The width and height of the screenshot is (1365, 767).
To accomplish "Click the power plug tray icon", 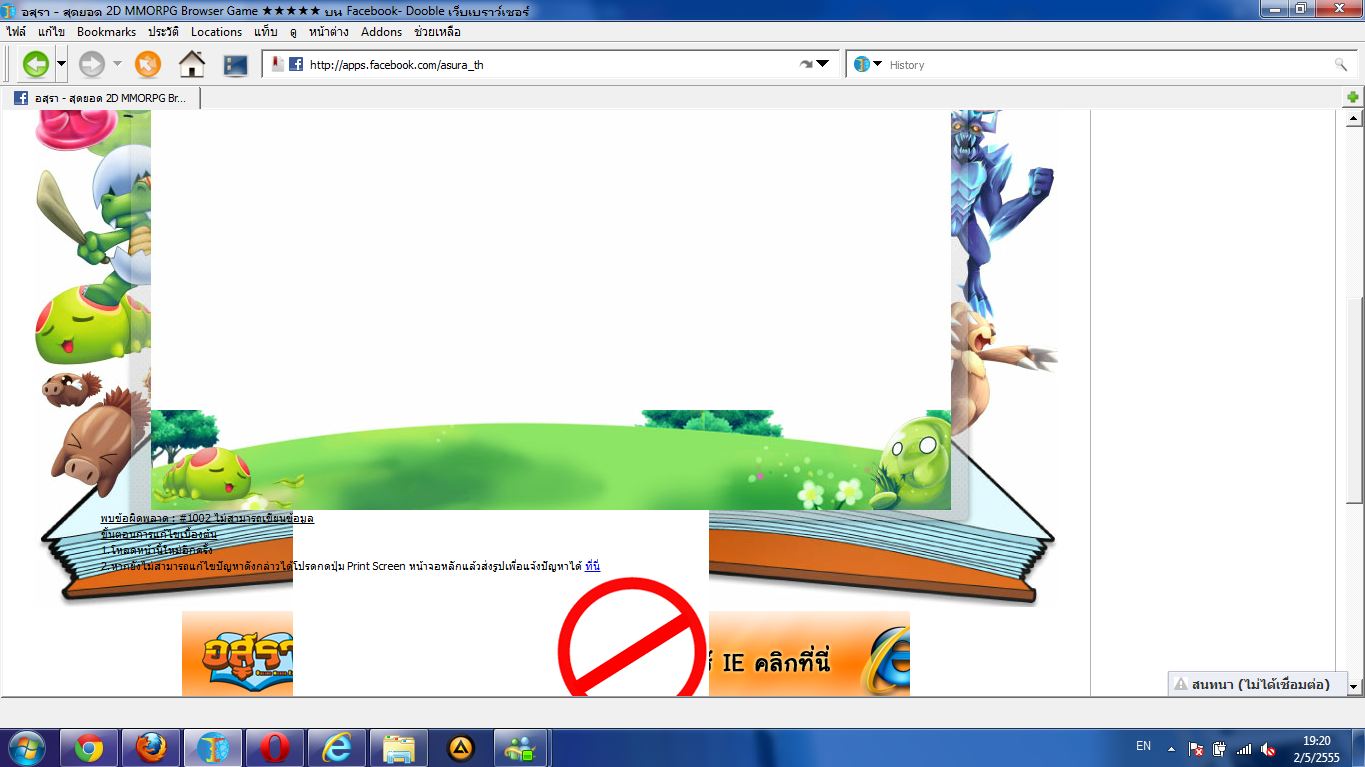I will pyautogui.click(x=1220, y=748).
